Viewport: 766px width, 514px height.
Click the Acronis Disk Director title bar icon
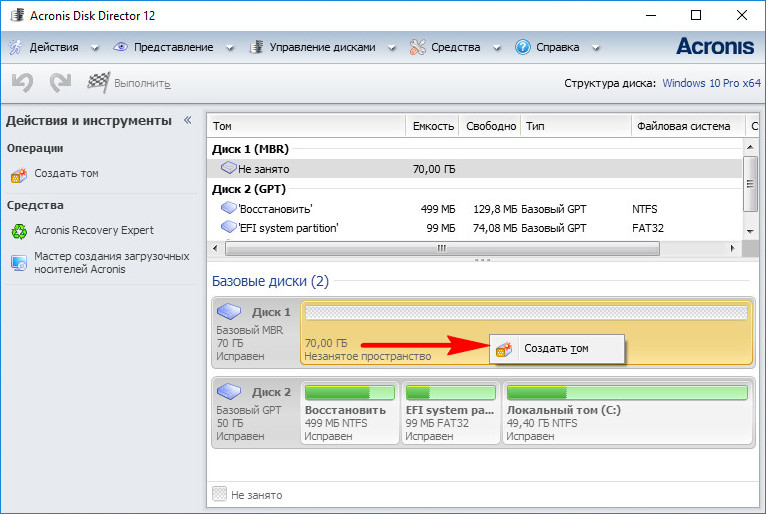[18, 15]
